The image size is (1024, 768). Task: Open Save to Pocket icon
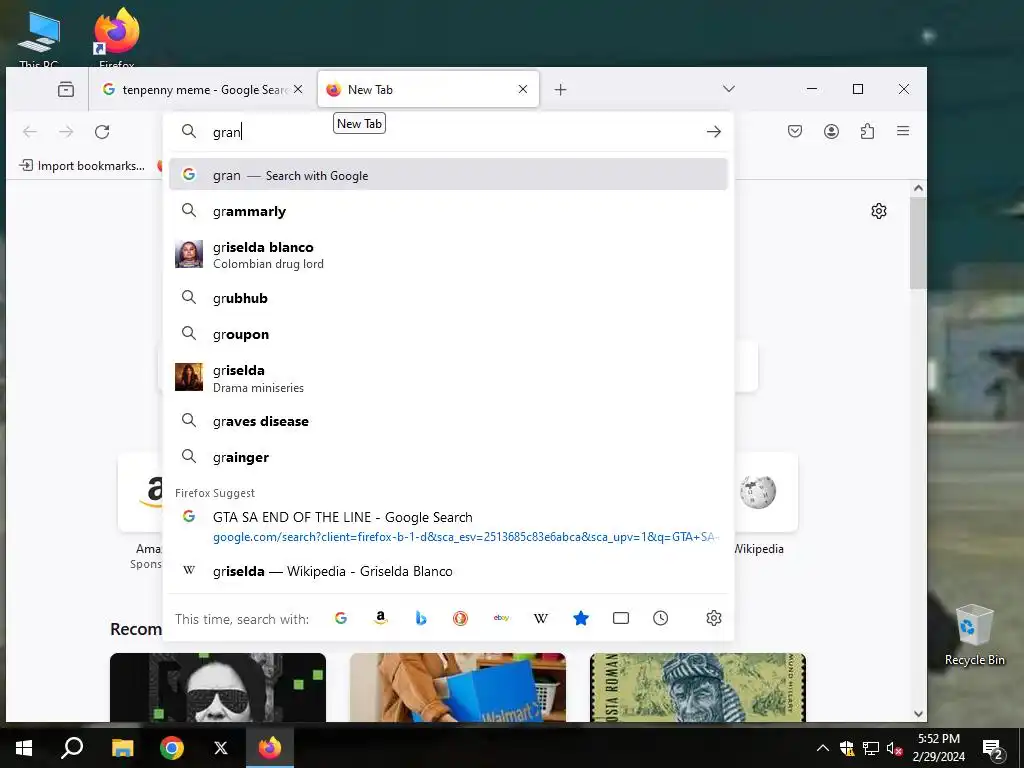coord(795,131)
